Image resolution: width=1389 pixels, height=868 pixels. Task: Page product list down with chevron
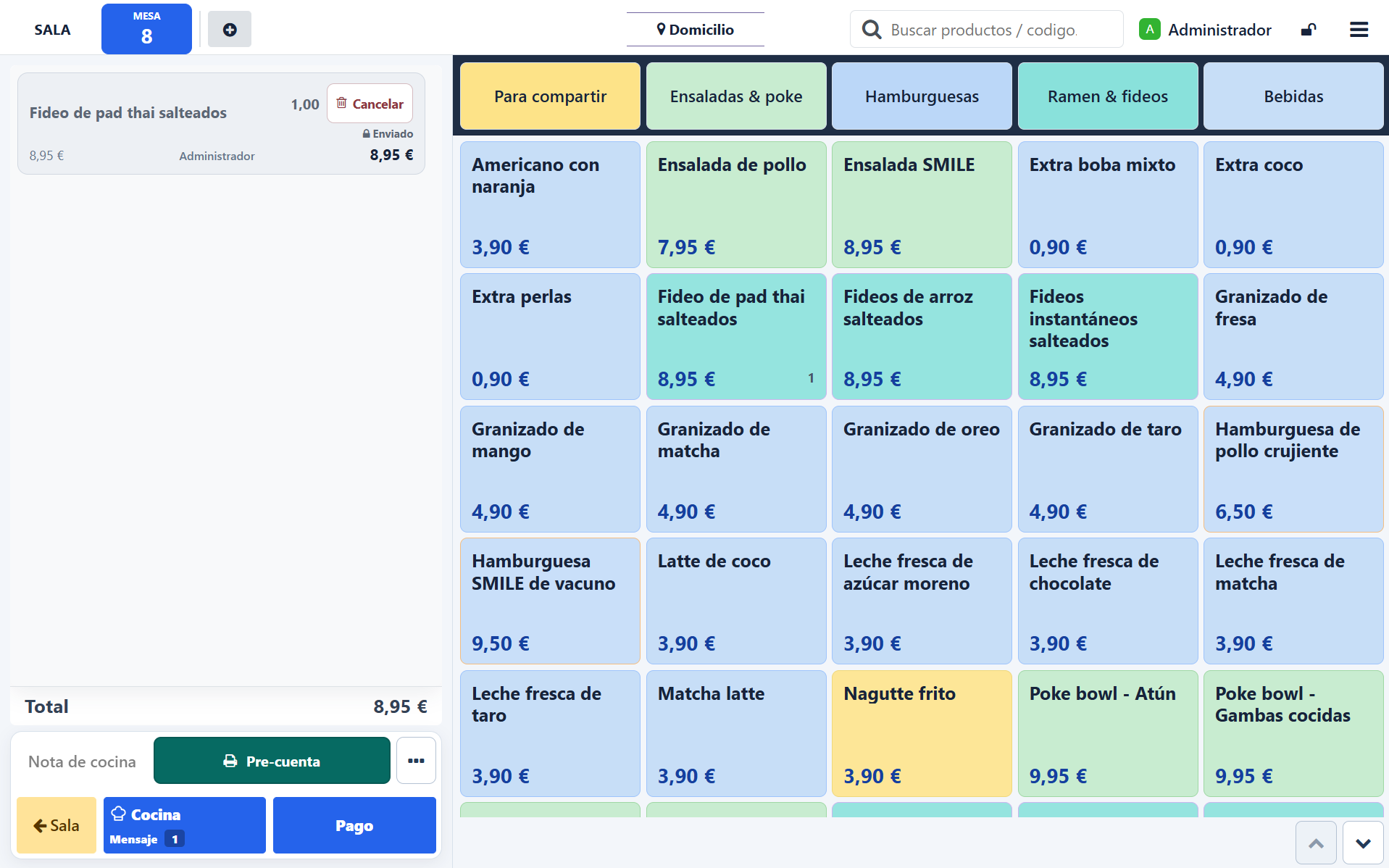[x=1363, y=843]
